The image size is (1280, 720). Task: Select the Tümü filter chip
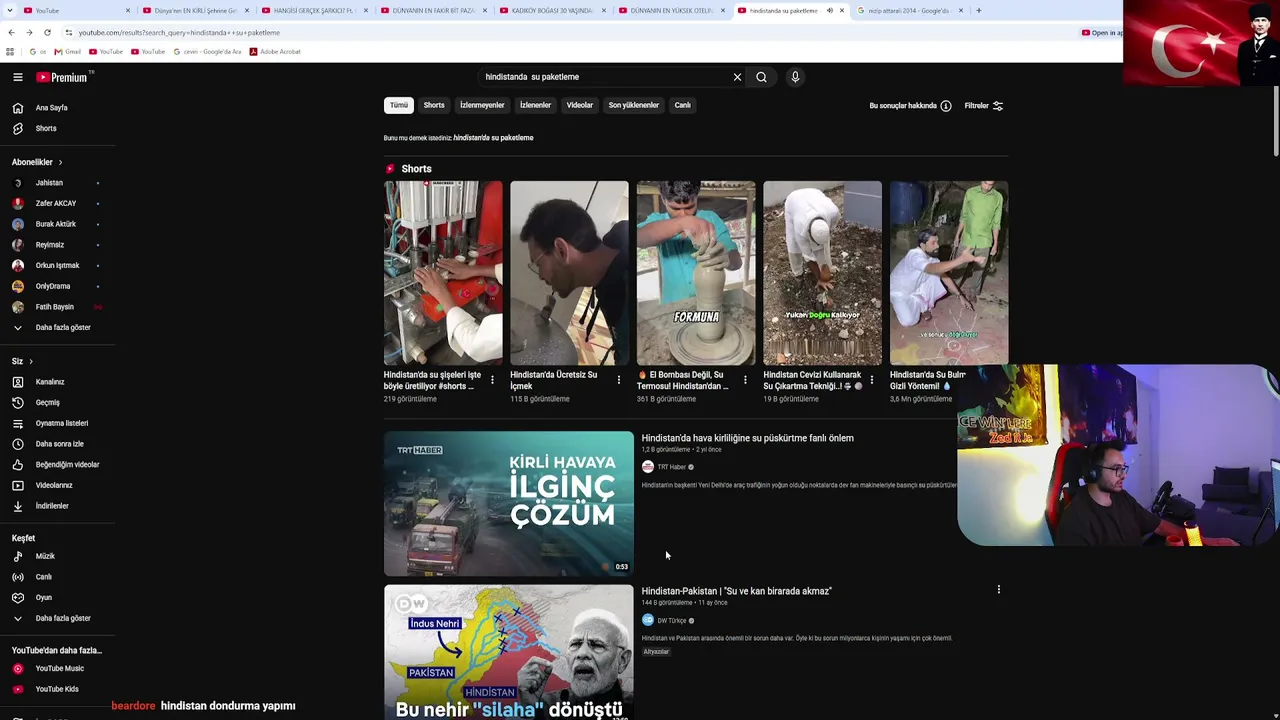pyautogui.click(x=399, y=105)
